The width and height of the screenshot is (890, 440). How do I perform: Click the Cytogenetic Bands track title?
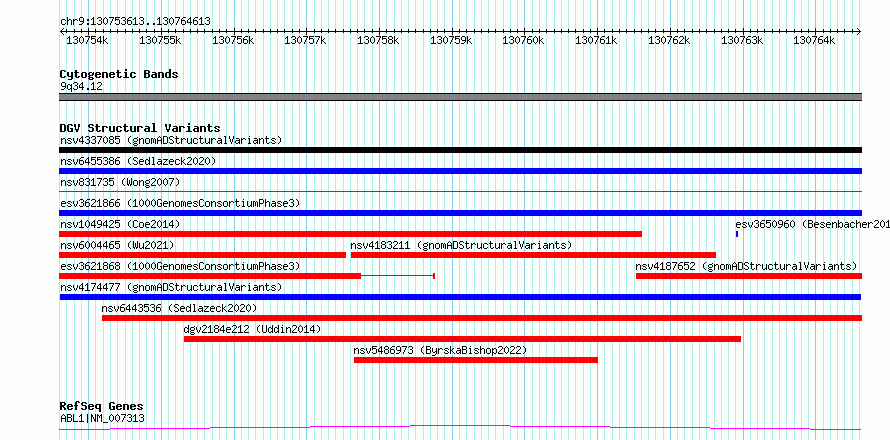(x=119, y=74)
